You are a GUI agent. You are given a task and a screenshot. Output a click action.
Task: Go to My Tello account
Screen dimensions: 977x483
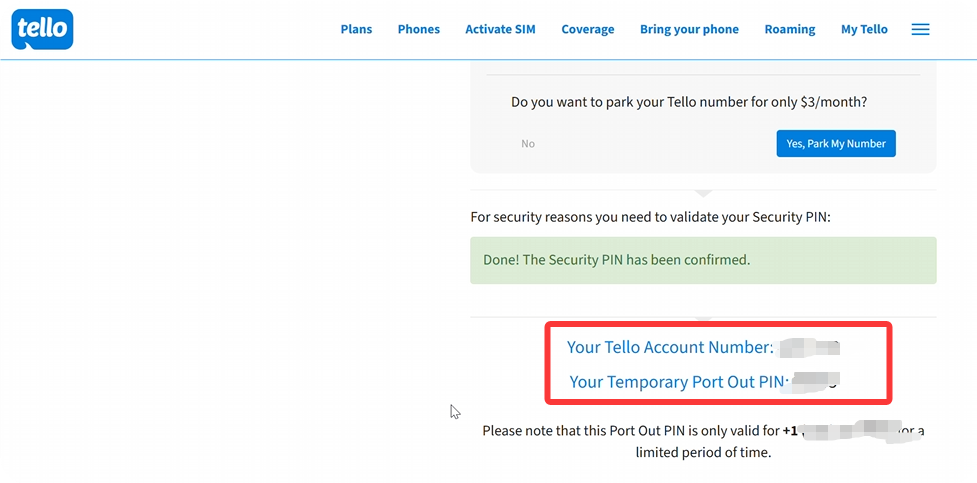pos(864,29)
